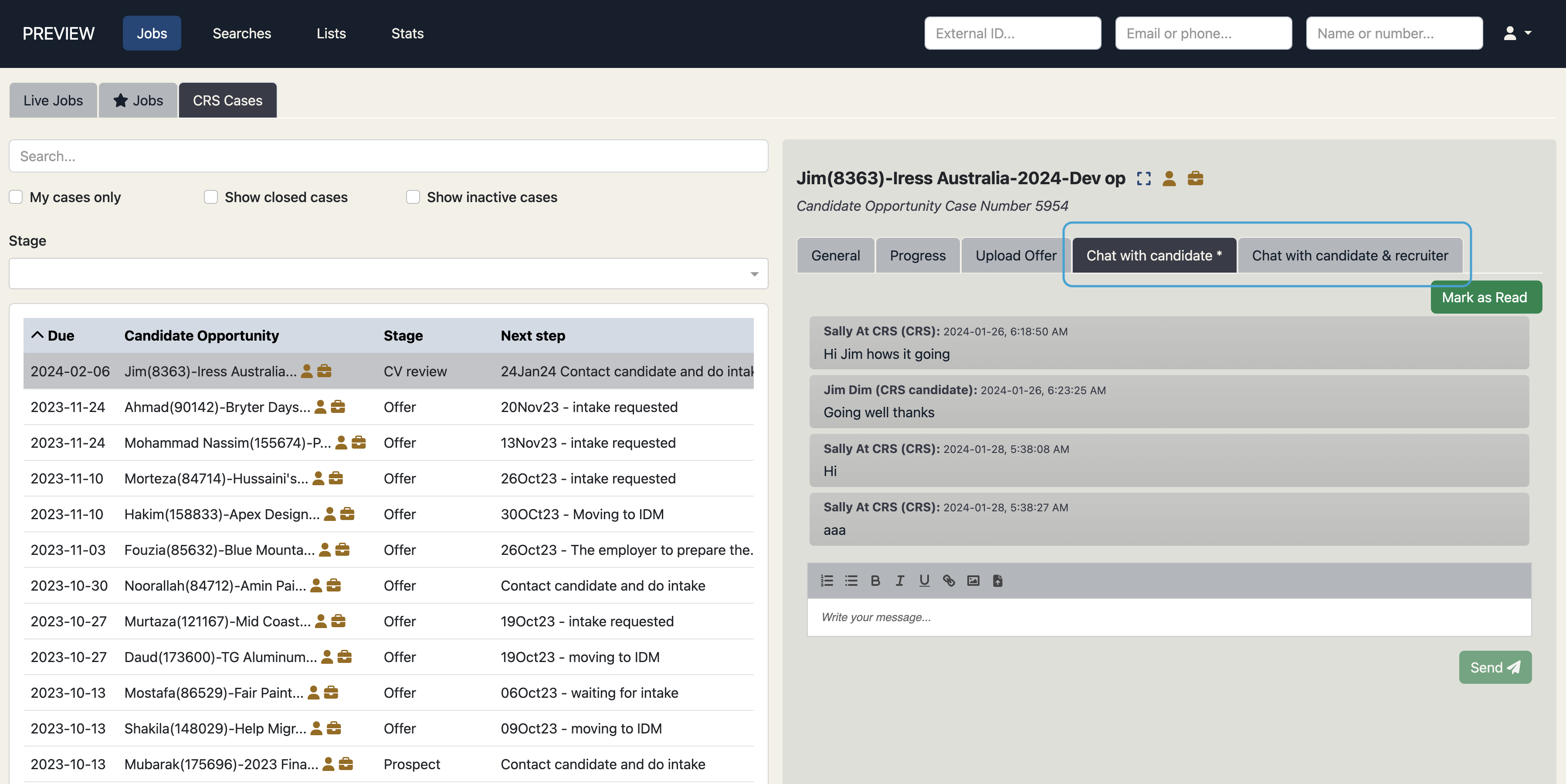1566x784 pixels.
Task: Open the Stage filter dropdown
Action: click(388, 274)
